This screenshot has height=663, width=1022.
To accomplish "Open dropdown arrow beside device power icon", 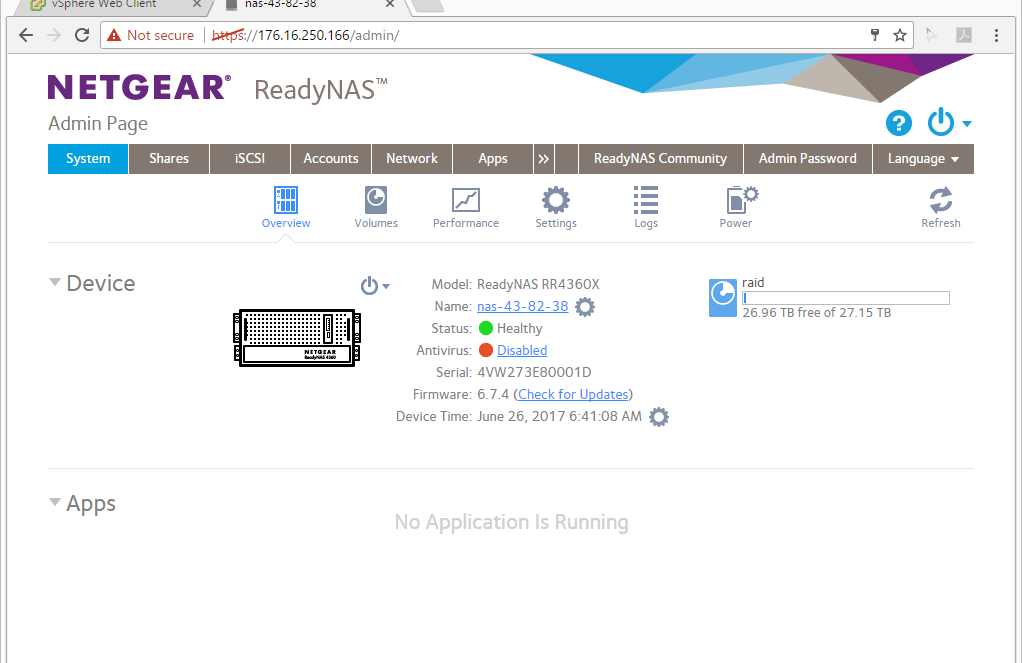I will (x=386, y=286).
